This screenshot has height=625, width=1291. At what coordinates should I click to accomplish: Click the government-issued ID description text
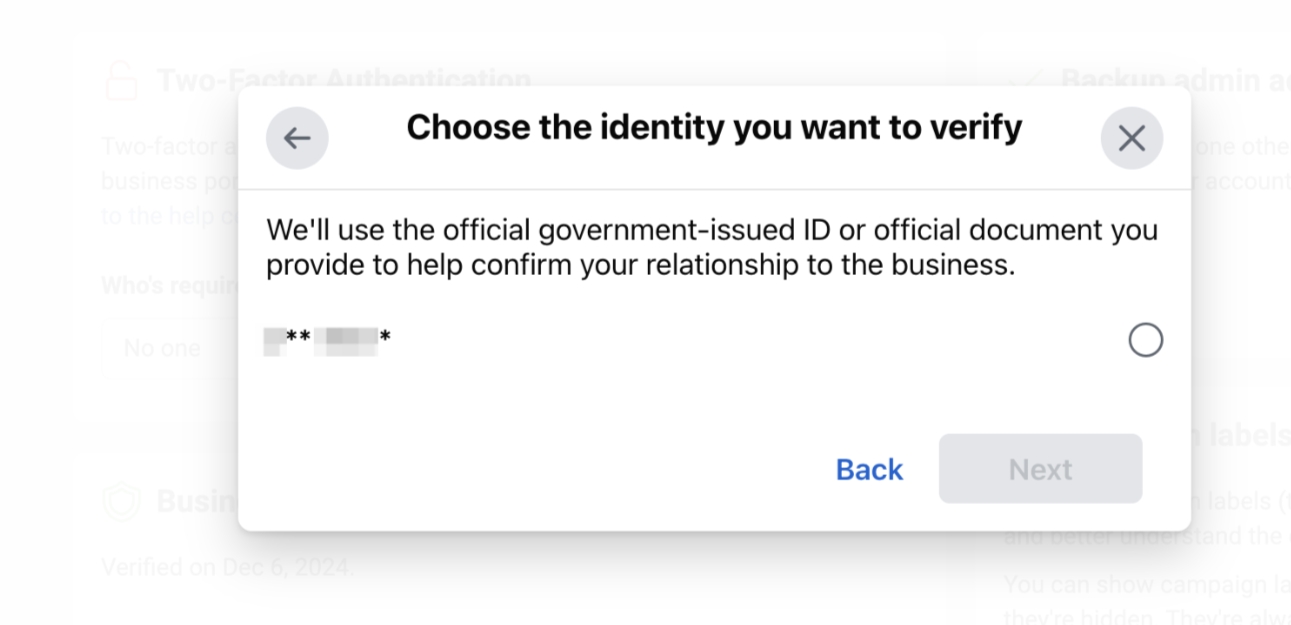[711, 248]
